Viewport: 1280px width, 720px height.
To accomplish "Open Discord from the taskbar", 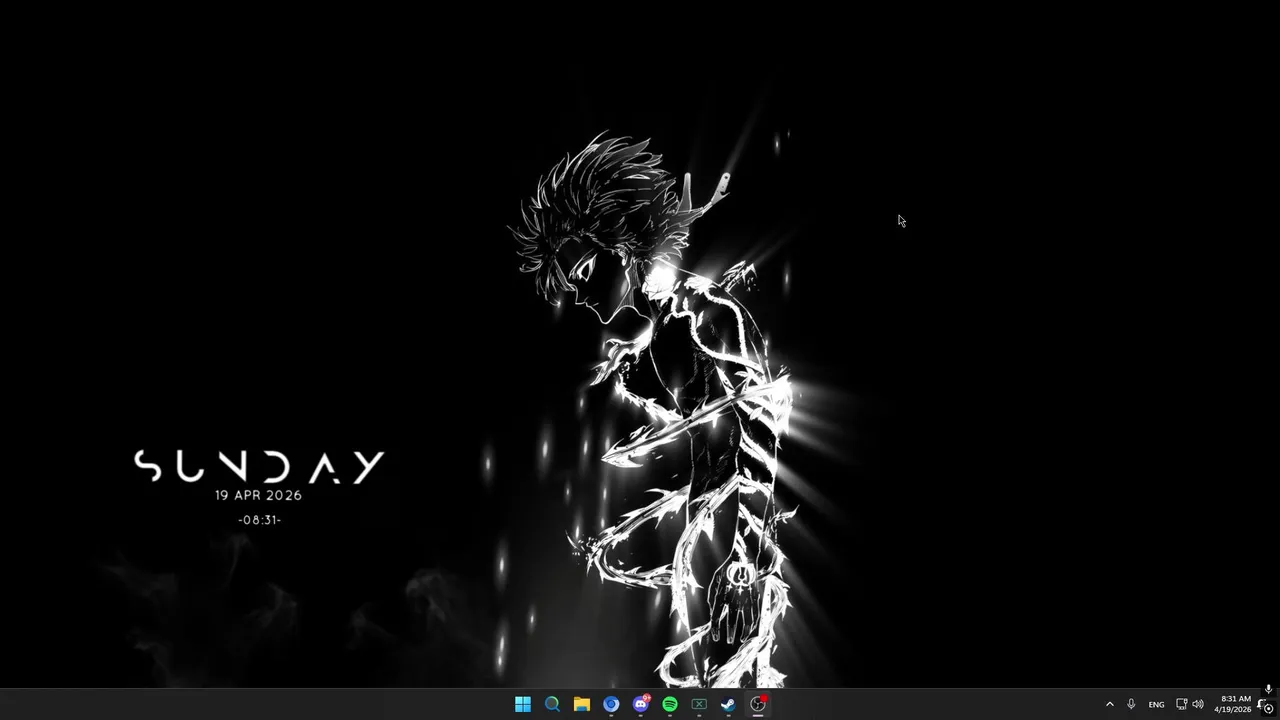I will (641, 704).
